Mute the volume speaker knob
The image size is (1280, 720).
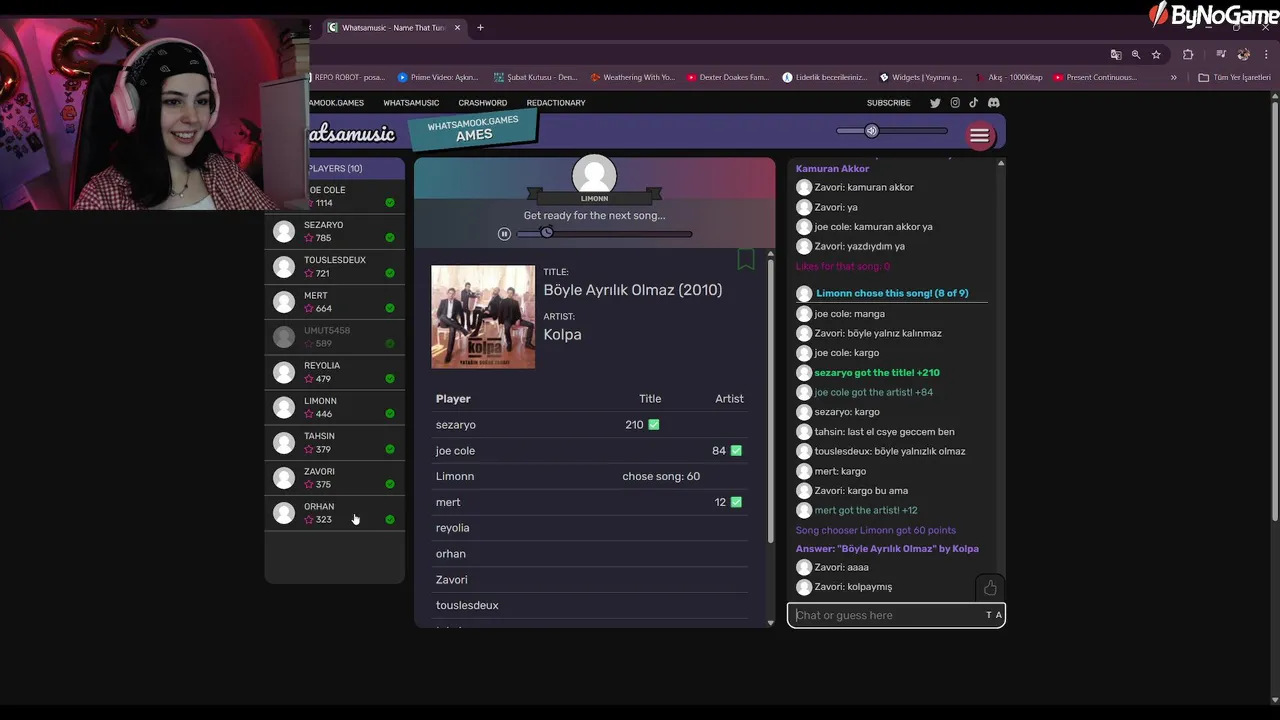(x=871, y=131)
